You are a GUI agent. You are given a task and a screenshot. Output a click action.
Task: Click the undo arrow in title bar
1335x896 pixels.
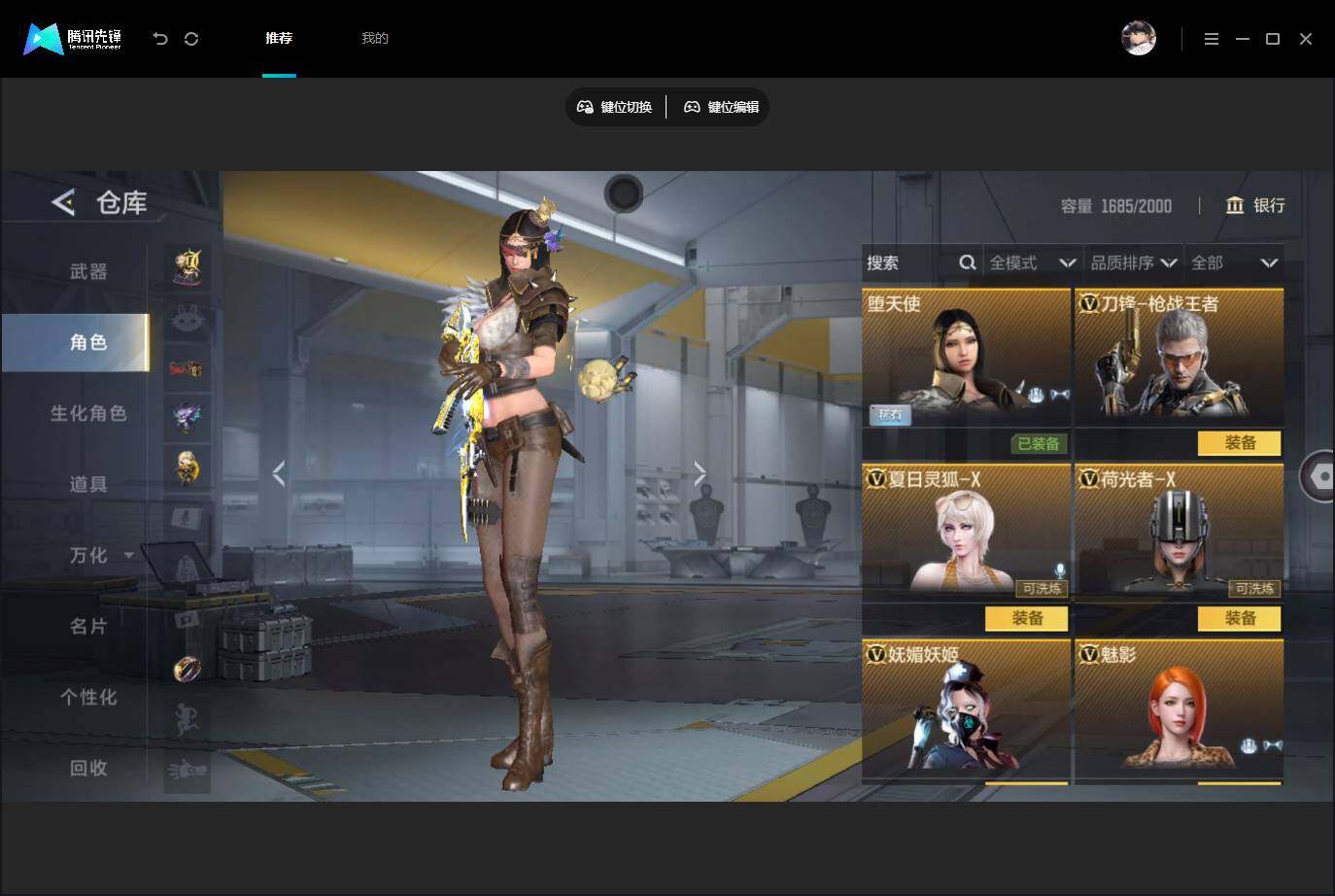(x=160, y=39)
